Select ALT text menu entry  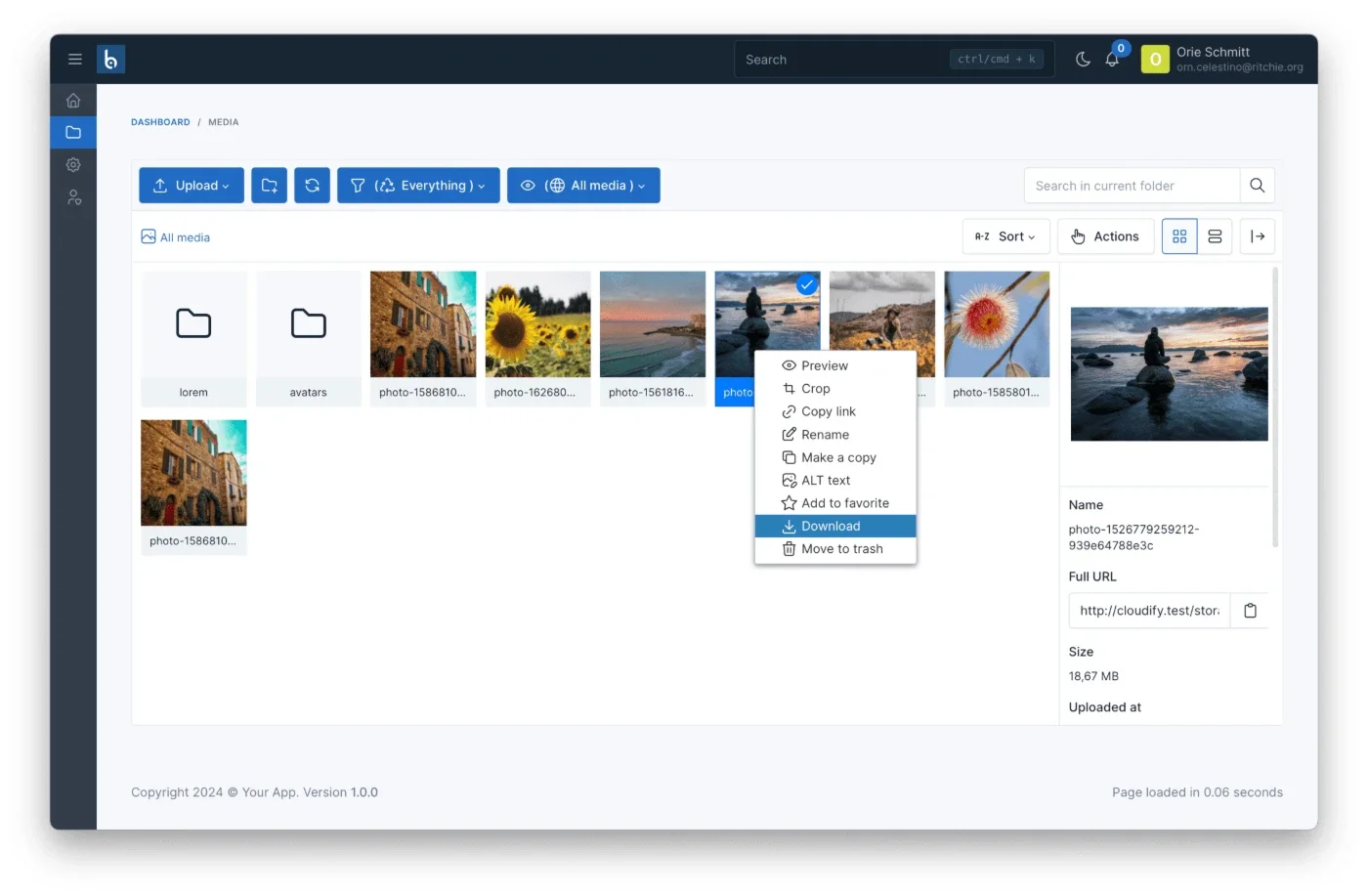835,481
